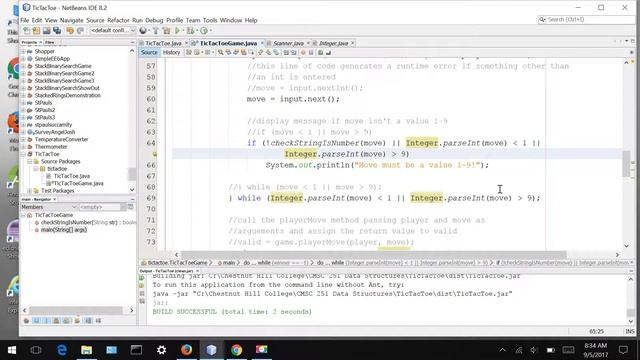Open the empty filter dropdown in Navigator
The image size is (640, 360).
[102, 207]
